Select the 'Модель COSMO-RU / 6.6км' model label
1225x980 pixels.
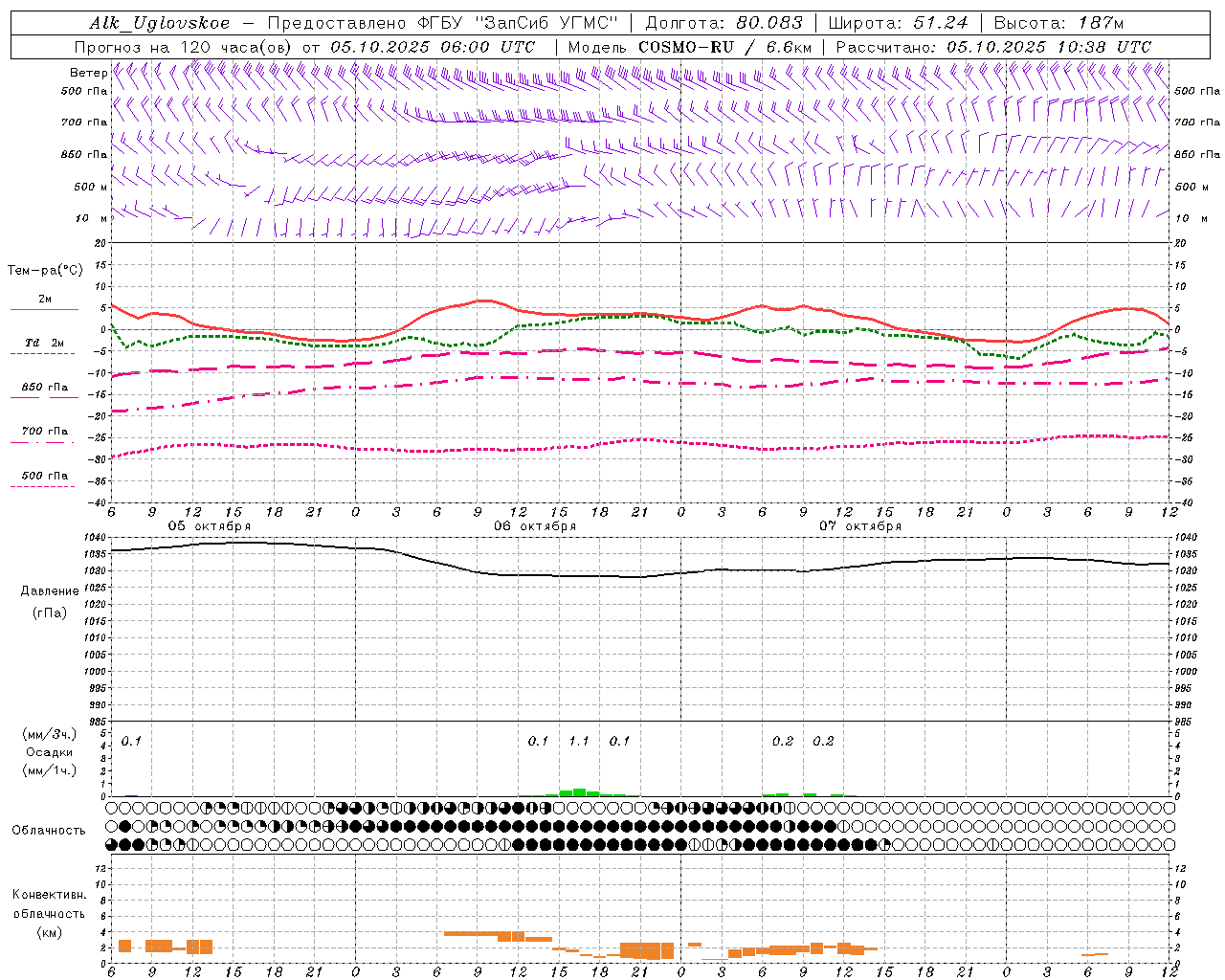pyautogui.click(x=690, y=46)
